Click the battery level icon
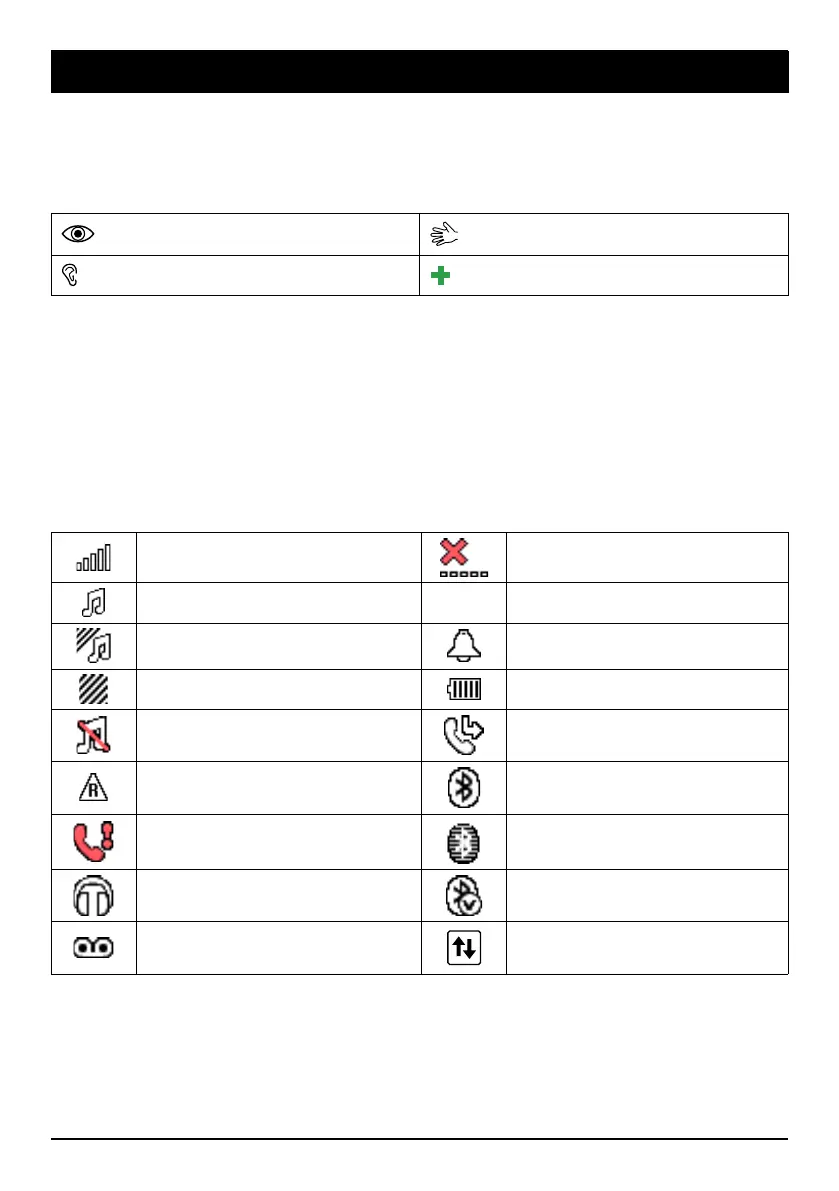Viewport: 839px width, 1191px height. [463, 686]
